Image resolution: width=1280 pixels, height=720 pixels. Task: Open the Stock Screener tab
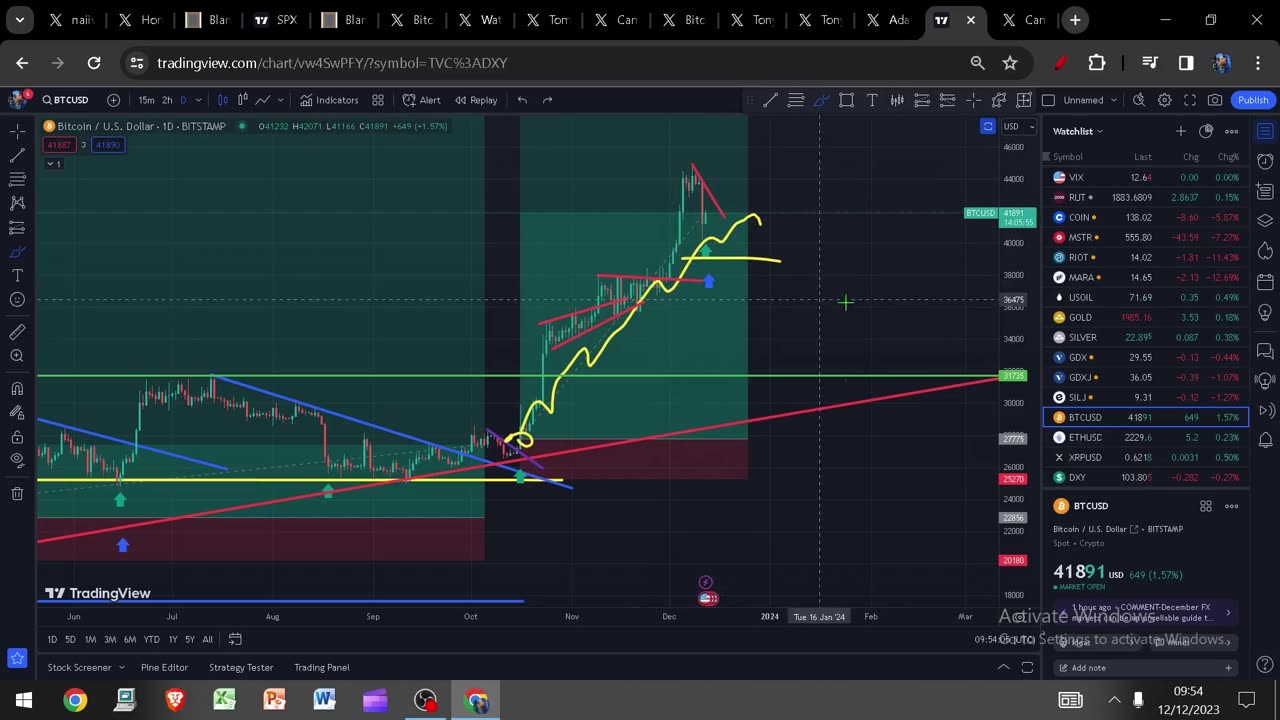coord(79,667)
